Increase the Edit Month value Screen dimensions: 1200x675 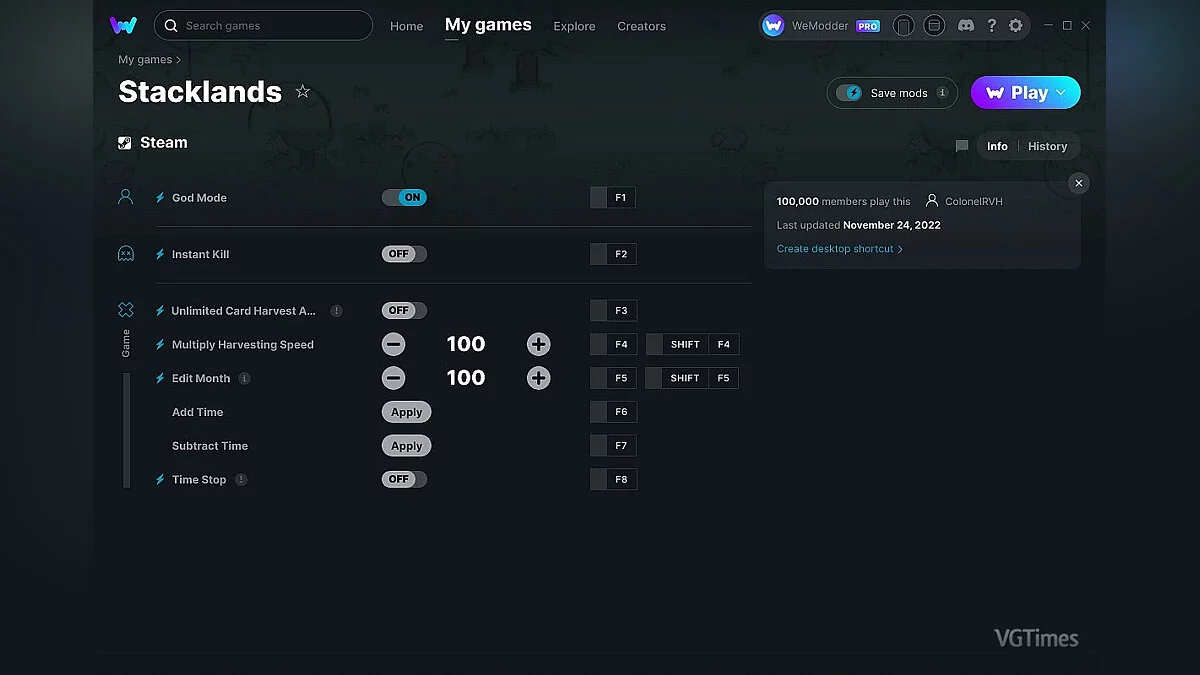click(539, 379)
